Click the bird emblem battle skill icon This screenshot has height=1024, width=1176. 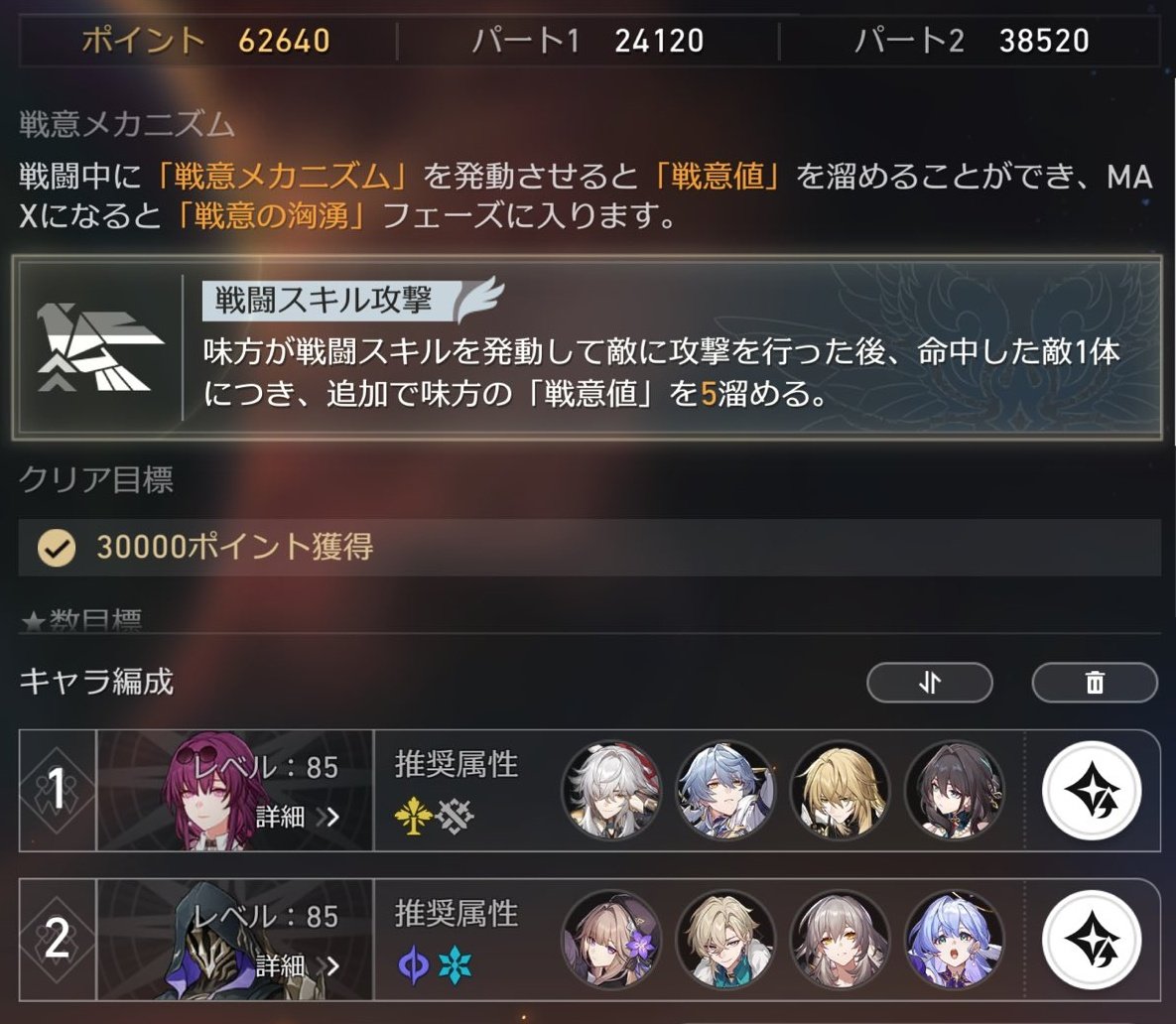click(100, 347)
